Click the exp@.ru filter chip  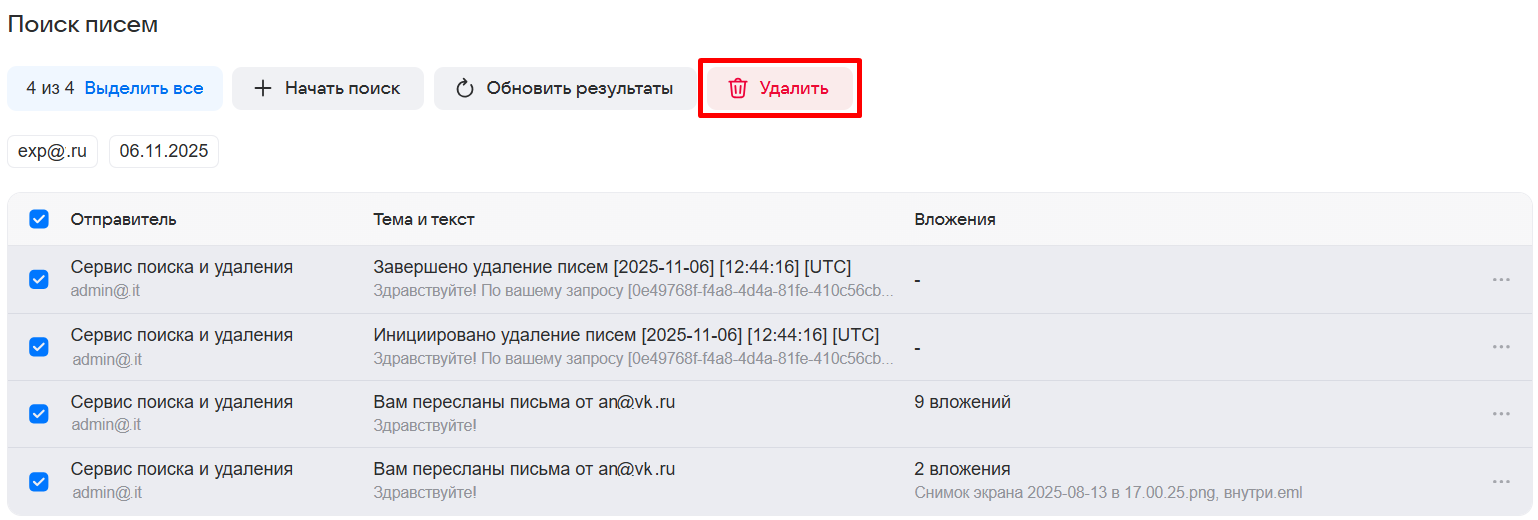point(52,152)
